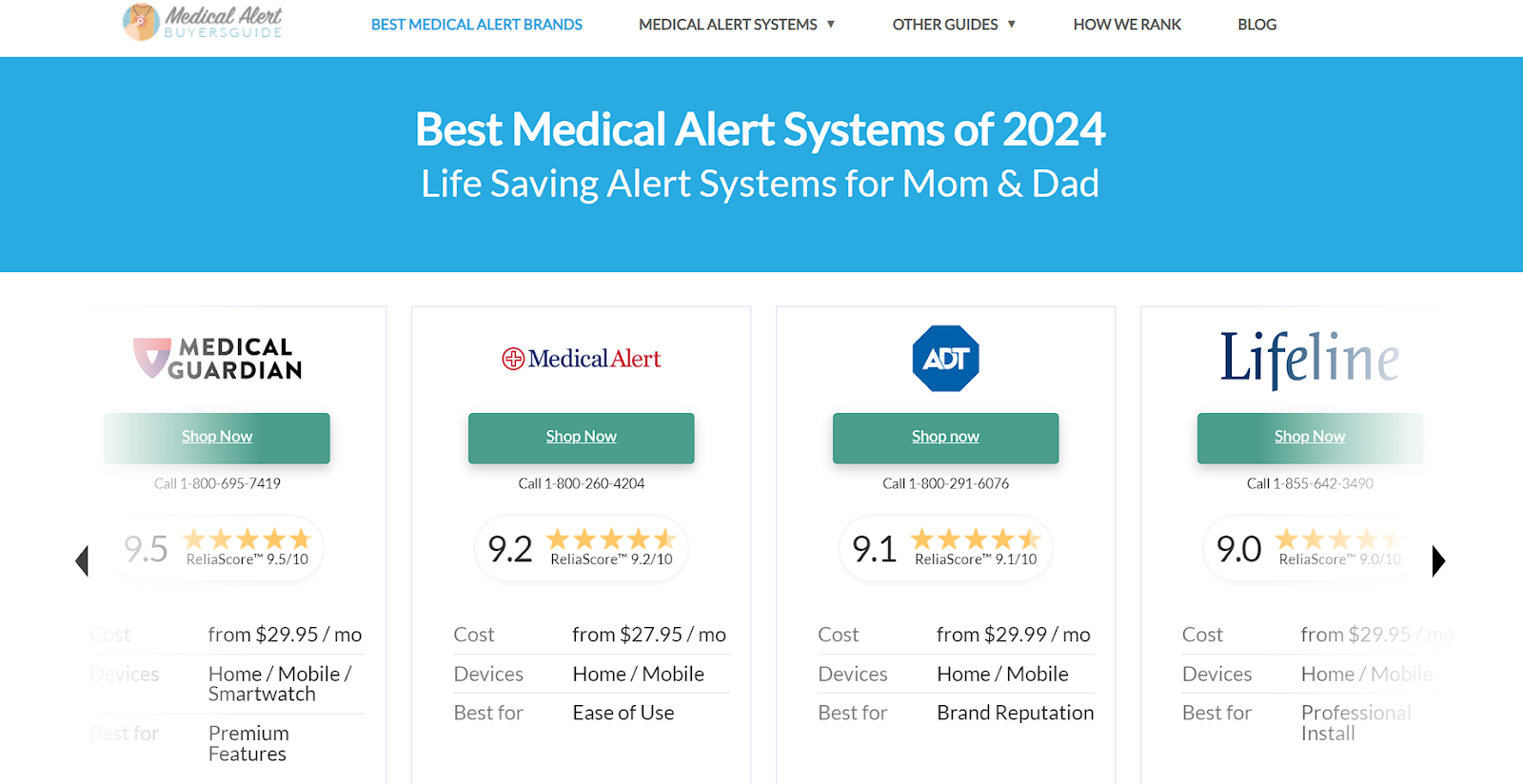This screenshot has height=784, width=1523.
Task: Click the Medical Alert Buyers Guide logo
Action: point(203,22)
